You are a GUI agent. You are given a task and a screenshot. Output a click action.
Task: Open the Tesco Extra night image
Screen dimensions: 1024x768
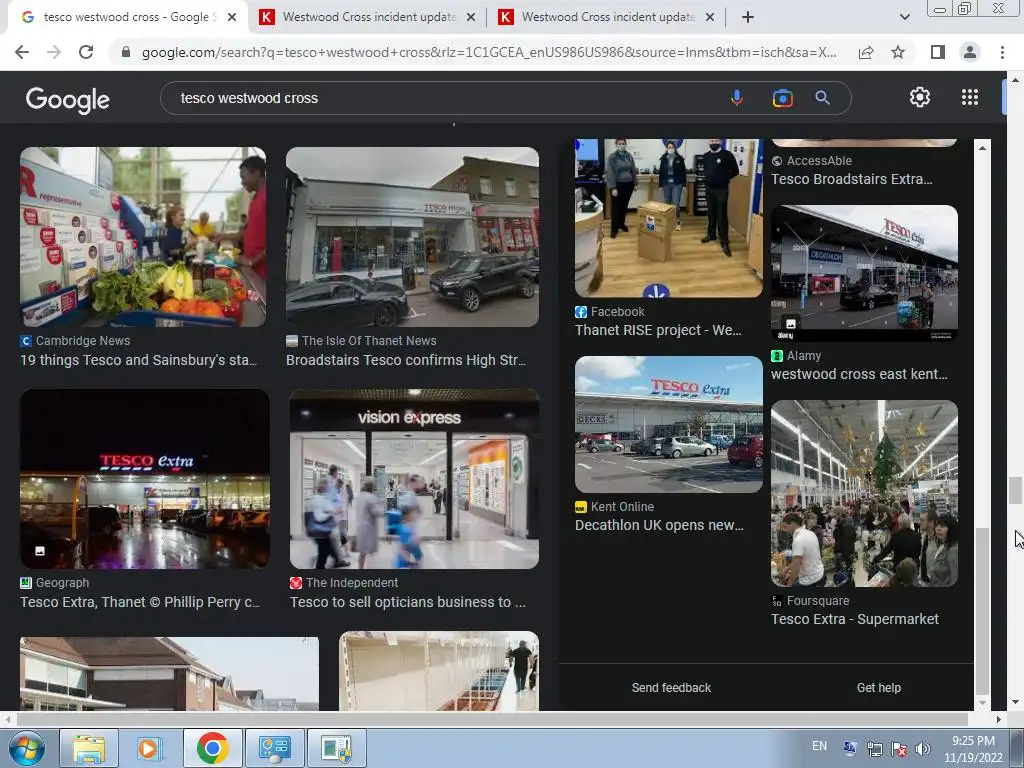145,479
